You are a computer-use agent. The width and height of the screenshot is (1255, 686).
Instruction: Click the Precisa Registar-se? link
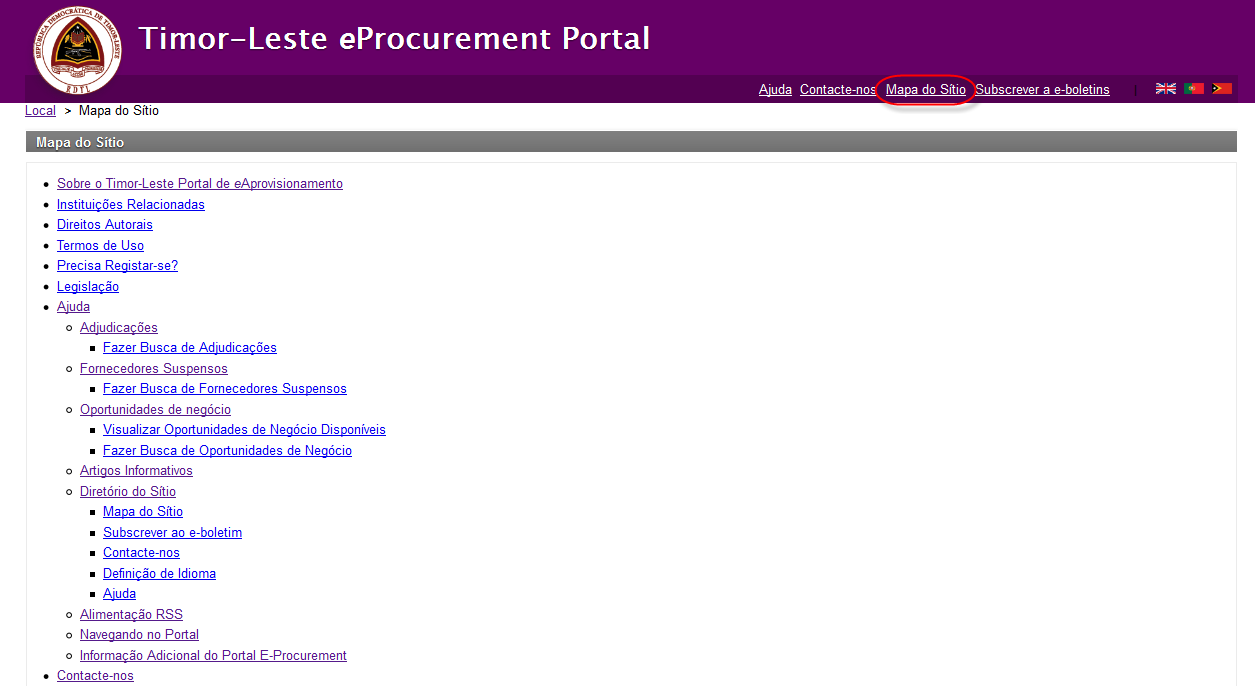(x=117, y=266)
